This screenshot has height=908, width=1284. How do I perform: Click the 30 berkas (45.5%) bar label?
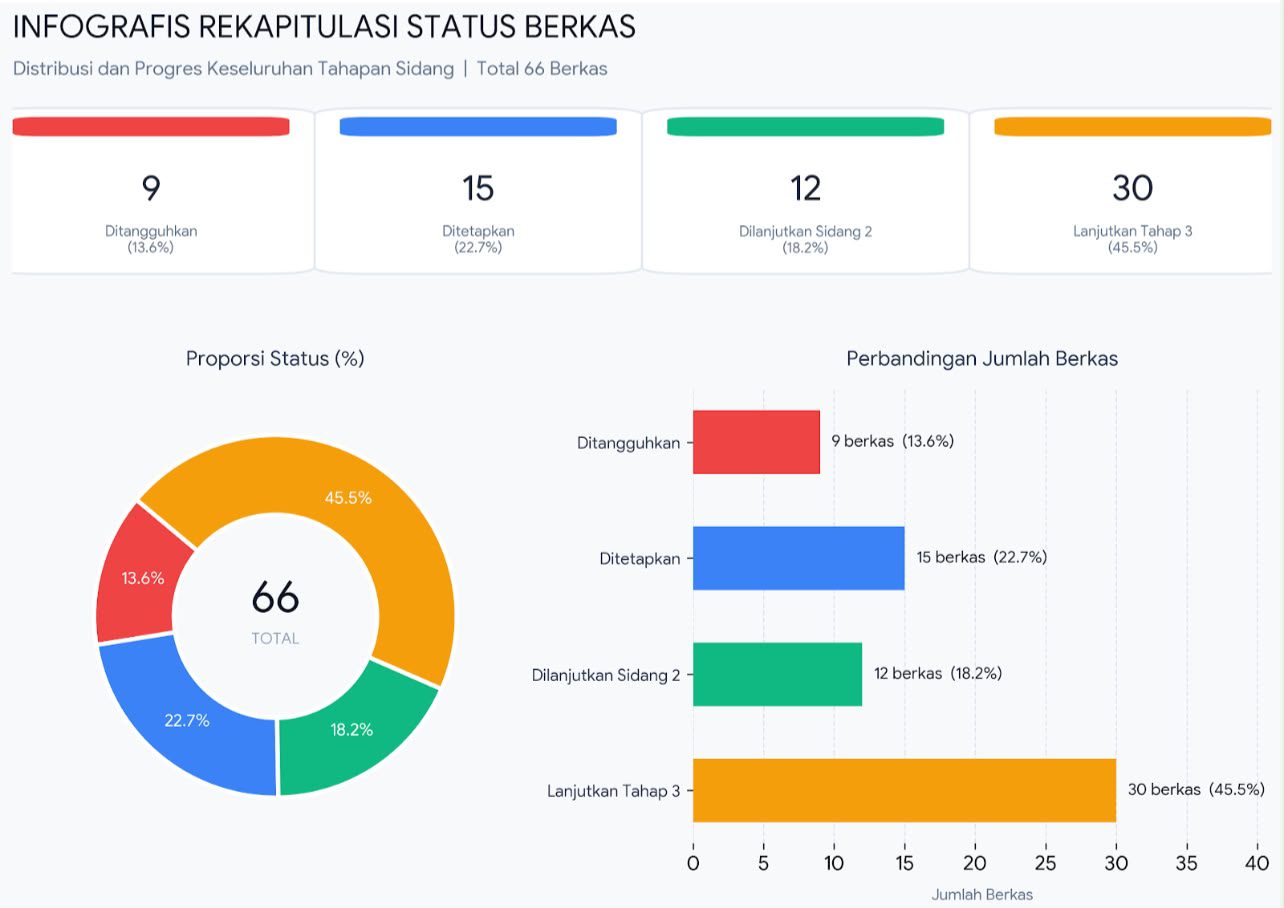[1196, 790]
